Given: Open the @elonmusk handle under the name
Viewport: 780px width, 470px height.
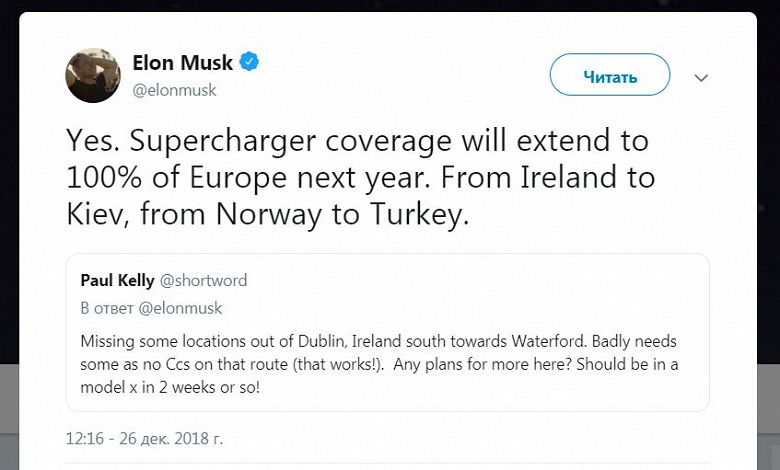Looking at the screenshot, I should click(174, 90).
